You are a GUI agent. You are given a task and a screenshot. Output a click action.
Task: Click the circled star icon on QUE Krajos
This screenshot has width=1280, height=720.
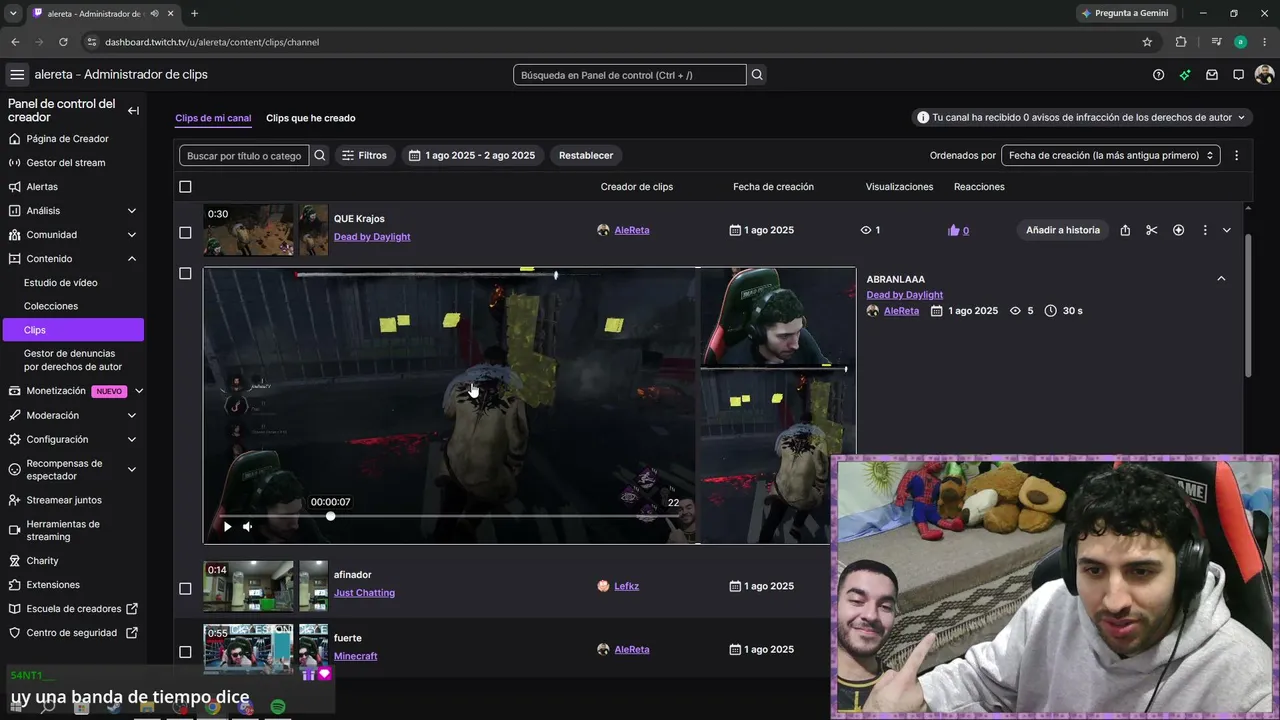pos(1178,230)
